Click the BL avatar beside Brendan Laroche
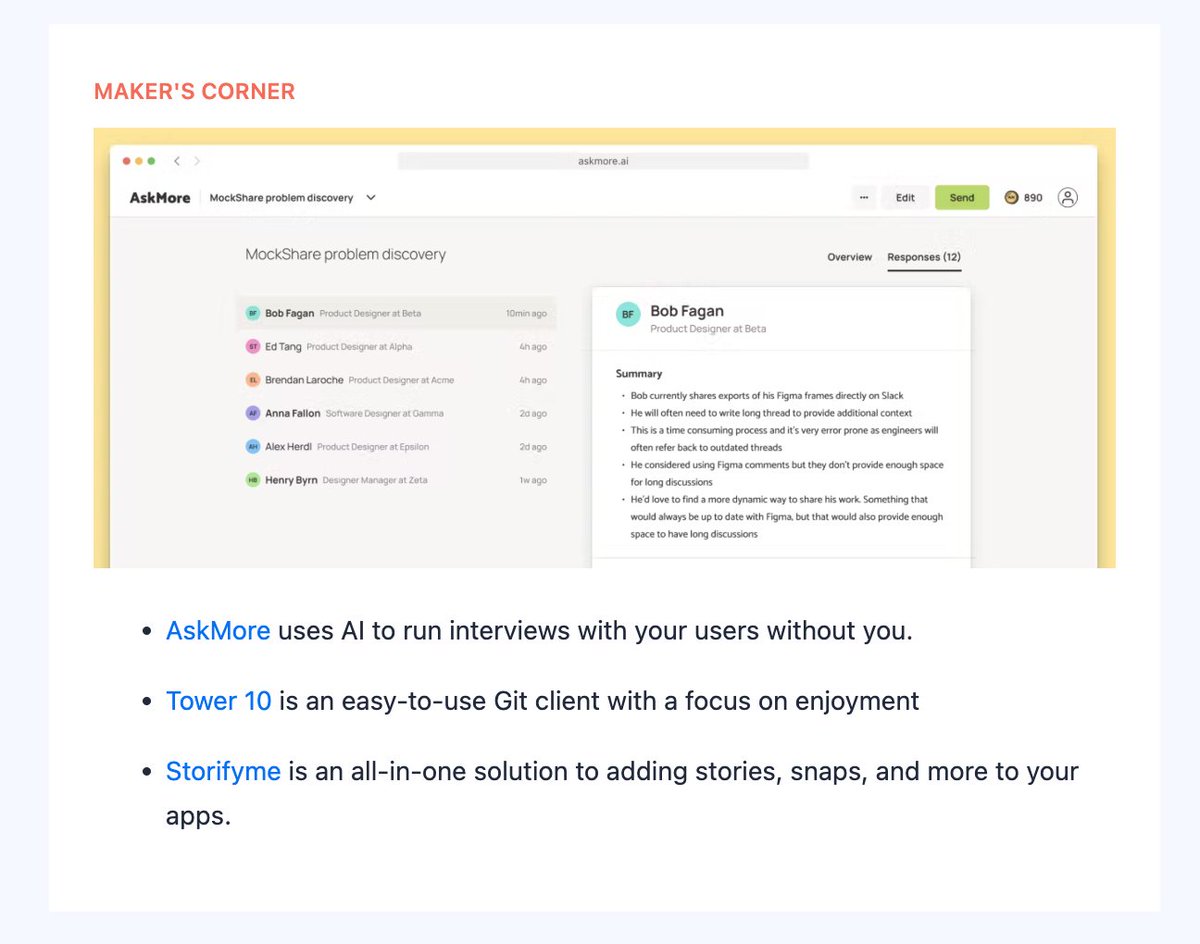The width and height of the screenshot is (1200, 944). tap(253, 380)
